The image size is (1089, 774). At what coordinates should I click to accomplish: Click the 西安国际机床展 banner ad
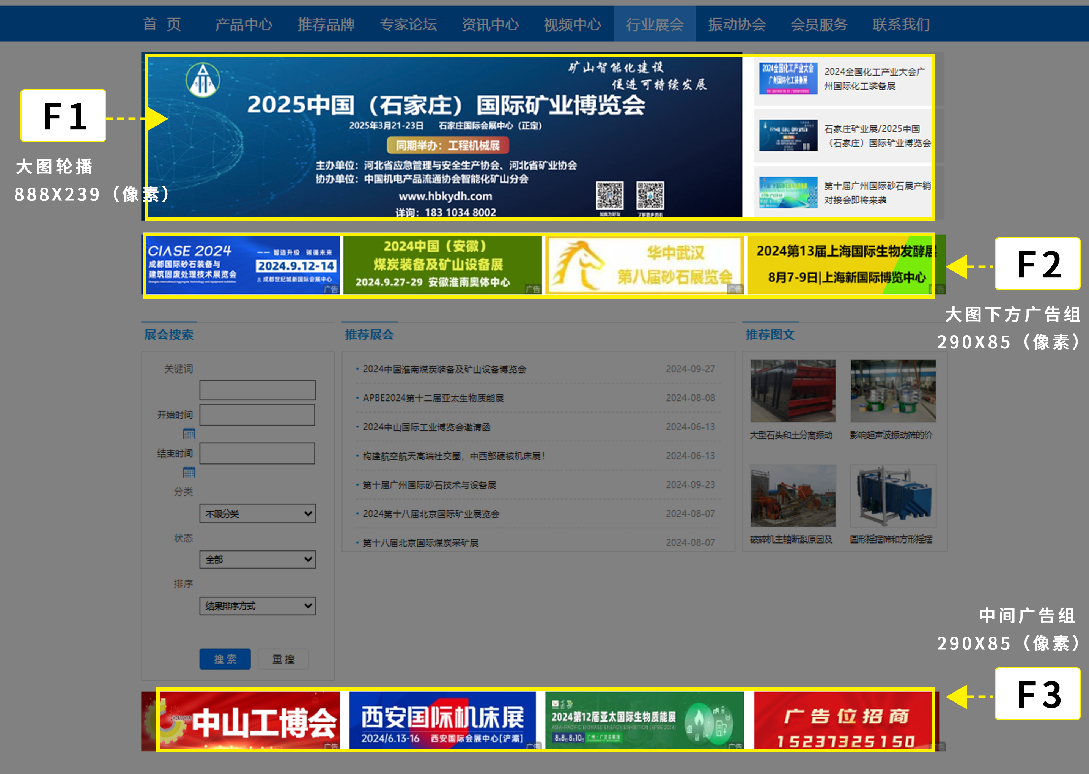pos(442,720)
